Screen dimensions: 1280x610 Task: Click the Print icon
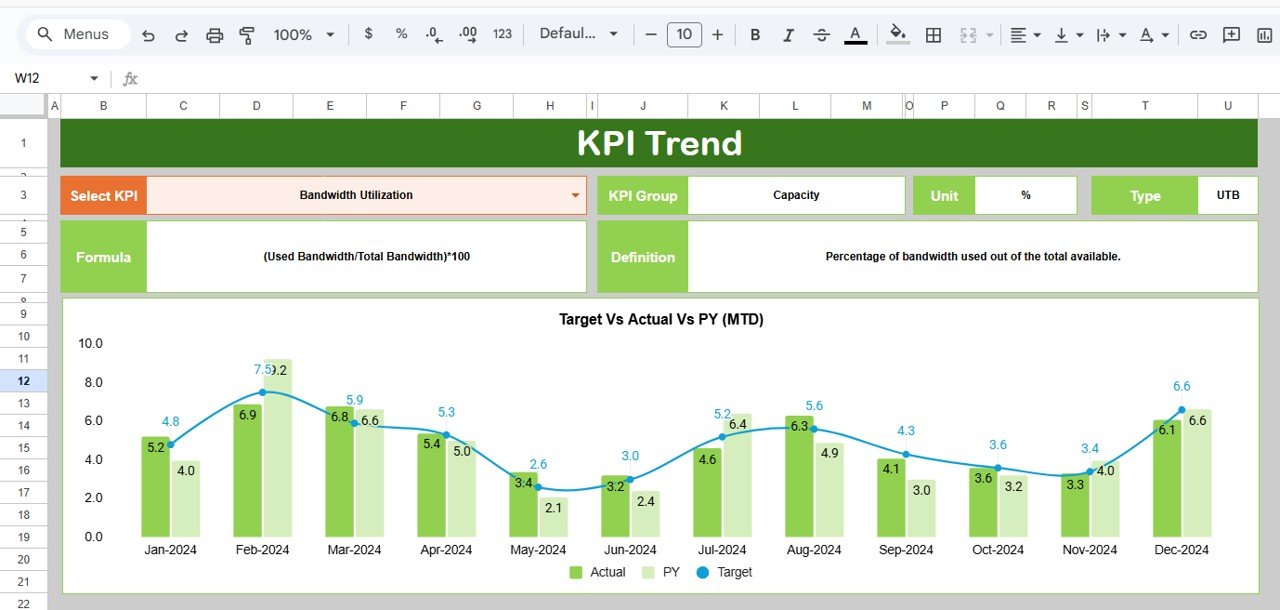(x=214, y=33)
